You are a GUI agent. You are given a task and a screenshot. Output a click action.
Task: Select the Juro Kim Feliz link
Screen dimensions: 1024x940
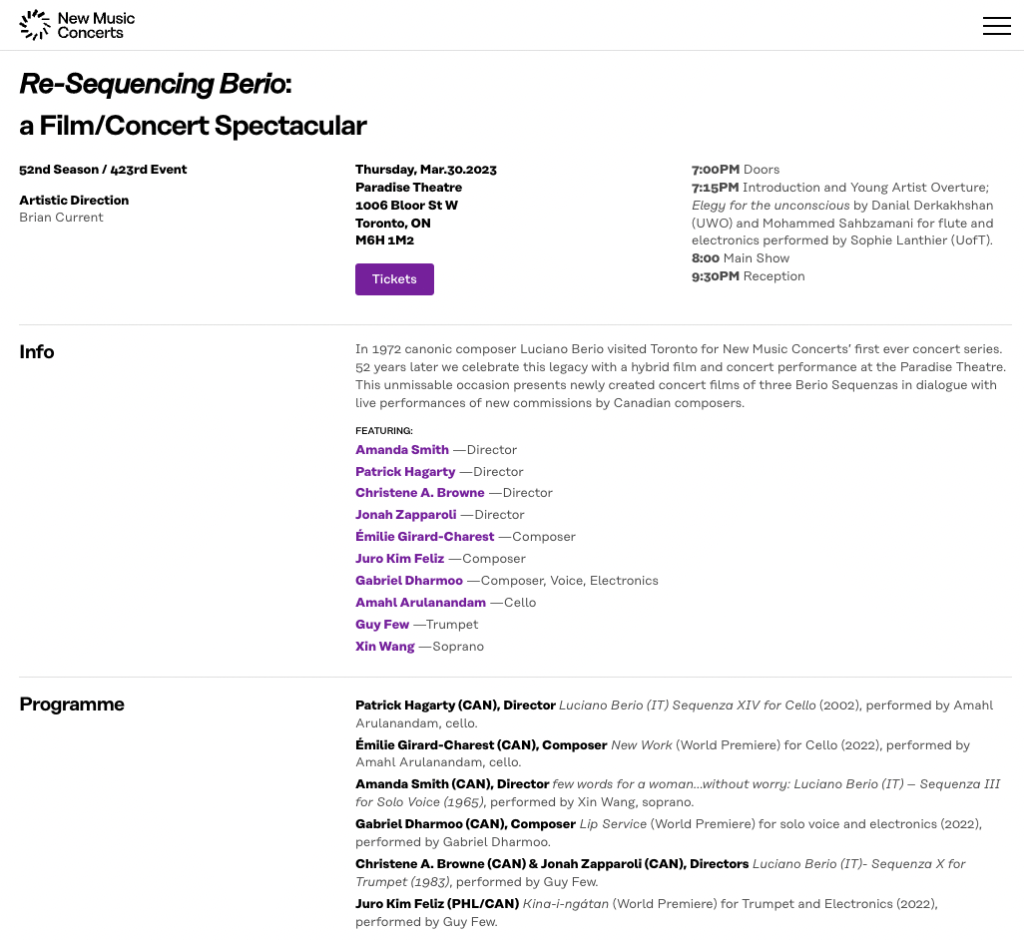click(x=400, y=559)
